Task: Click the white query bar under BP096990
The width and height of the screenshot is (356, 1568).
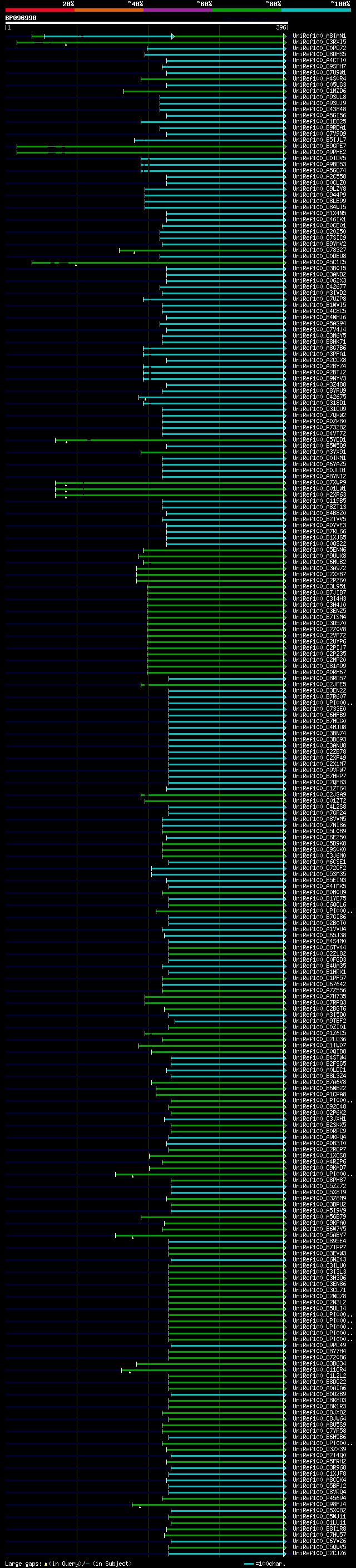Action: coord(147,23)
